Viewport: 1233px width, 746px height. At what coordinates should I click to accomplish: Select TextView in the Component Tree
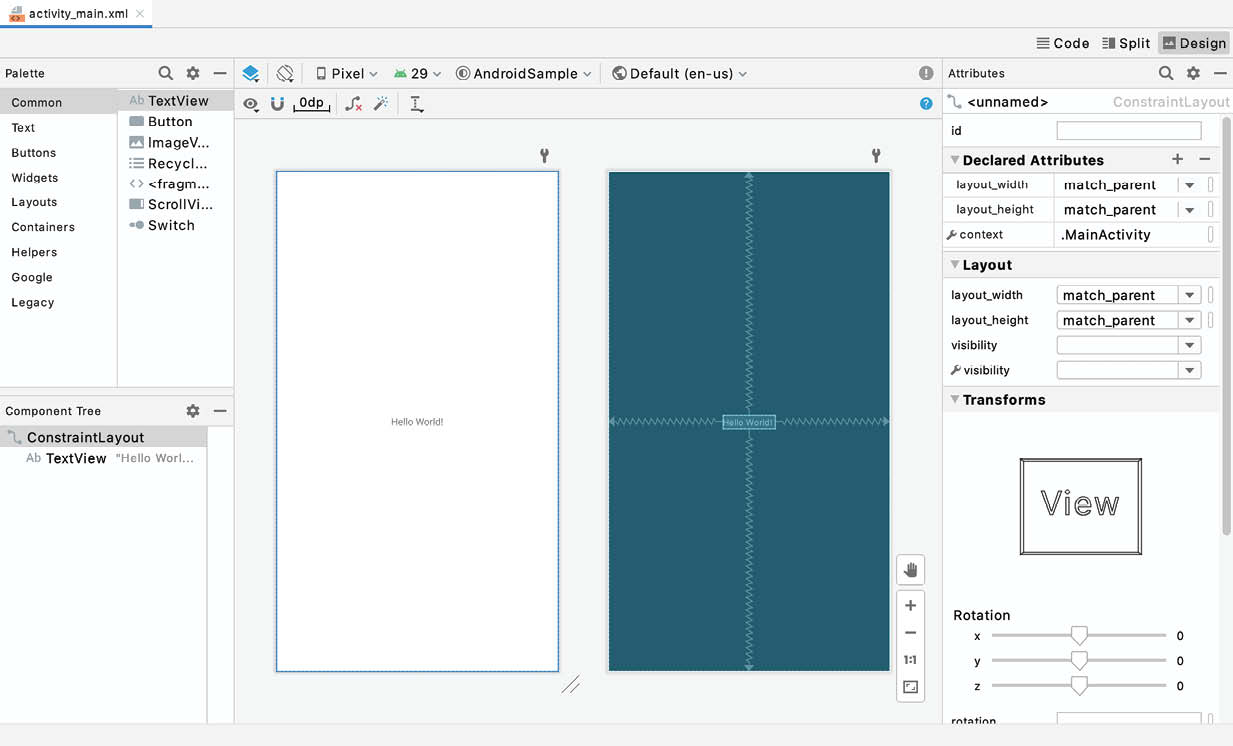103,458
